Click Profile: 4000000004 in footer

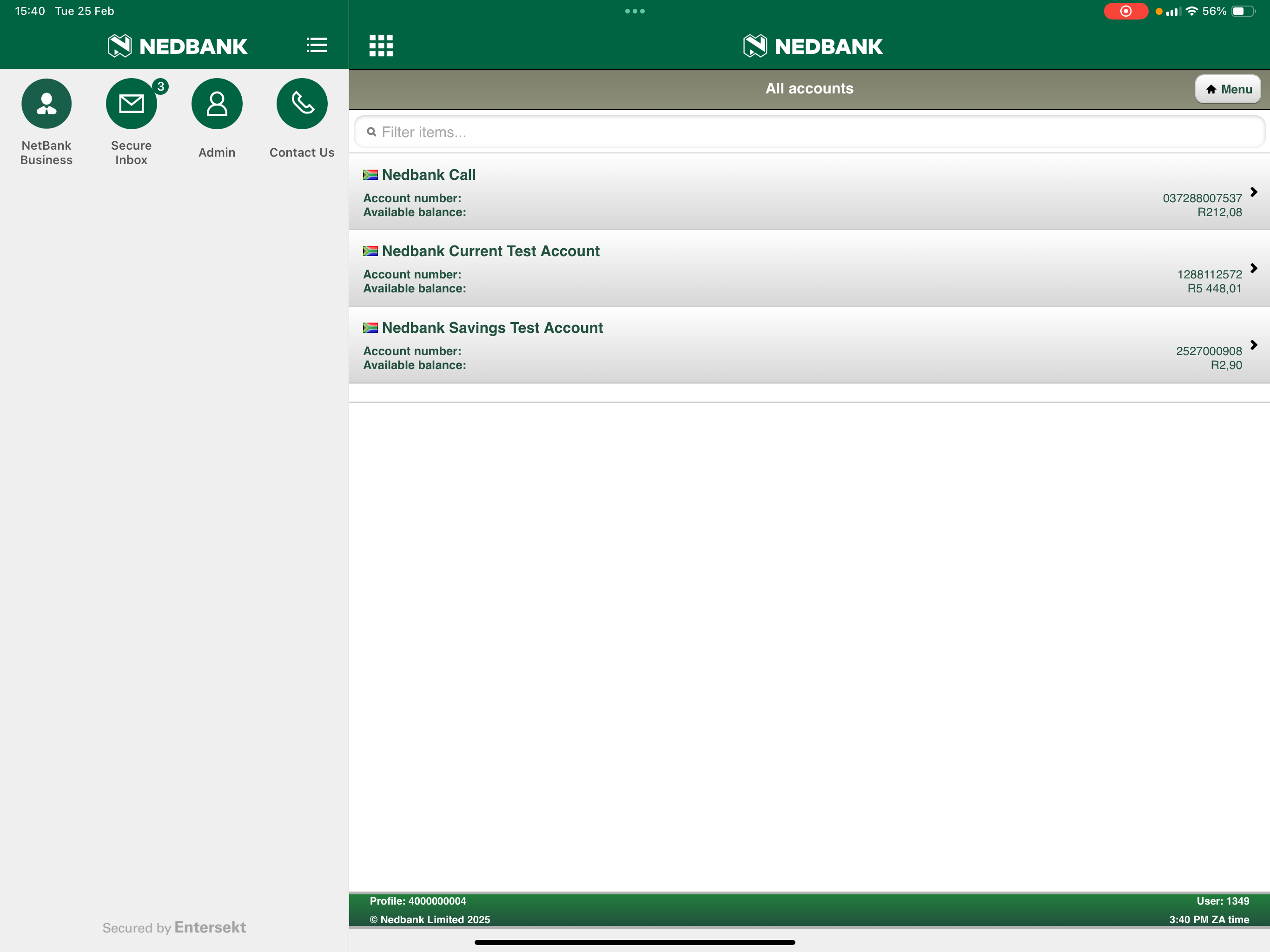pyautogui.click(x=418, y=901)
